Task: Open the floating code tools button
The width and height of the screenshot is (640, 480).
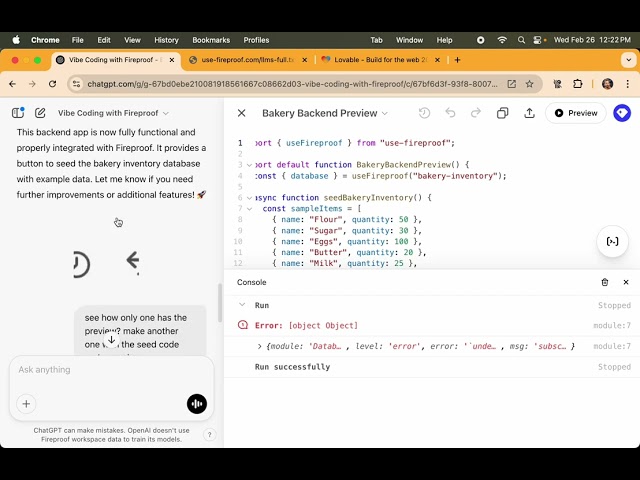Action: (x=612, y=241)
